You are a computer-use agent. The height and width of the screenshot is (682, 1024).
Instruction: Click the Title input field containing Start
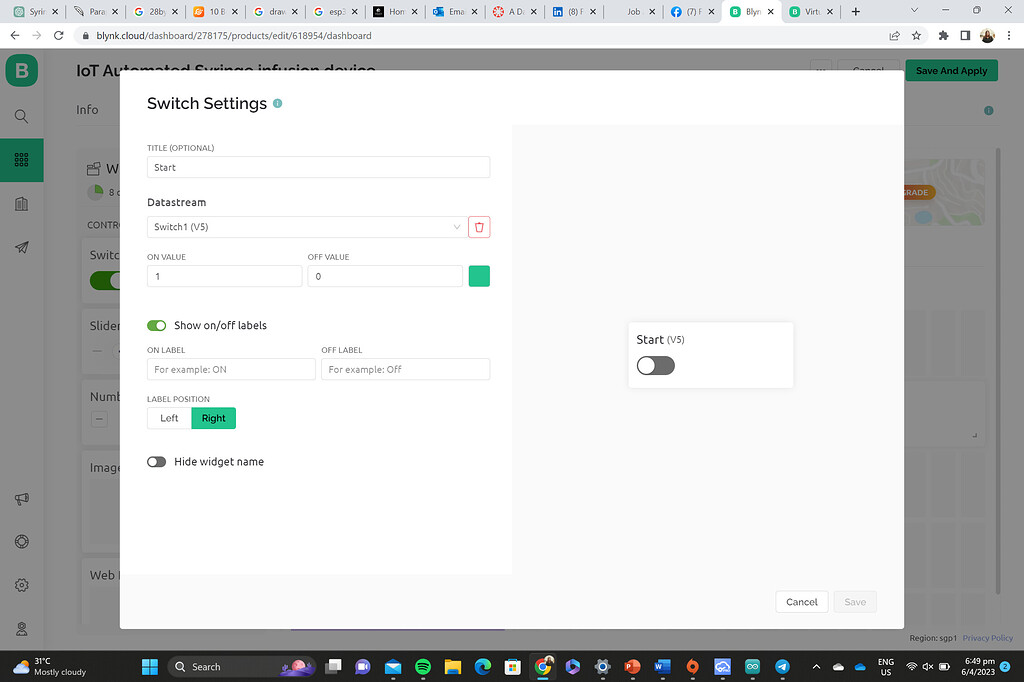click(x=318, y=167)
